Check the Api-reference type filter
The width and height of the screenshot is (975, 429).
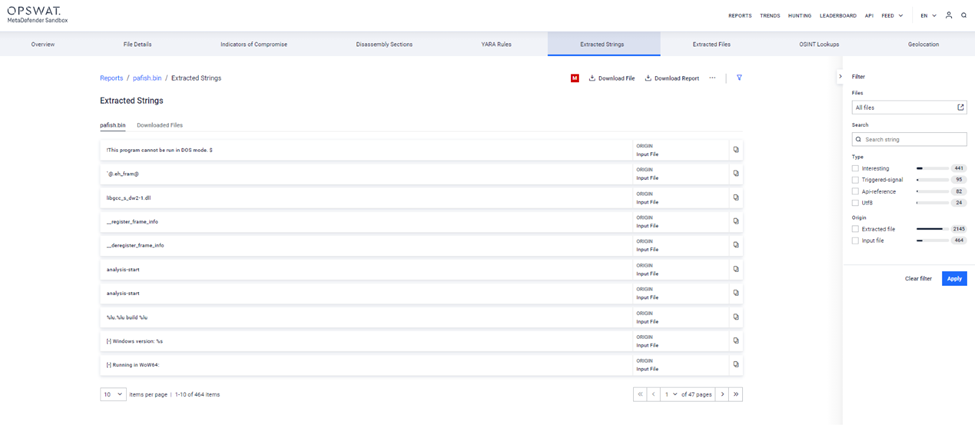coord(856,191)
